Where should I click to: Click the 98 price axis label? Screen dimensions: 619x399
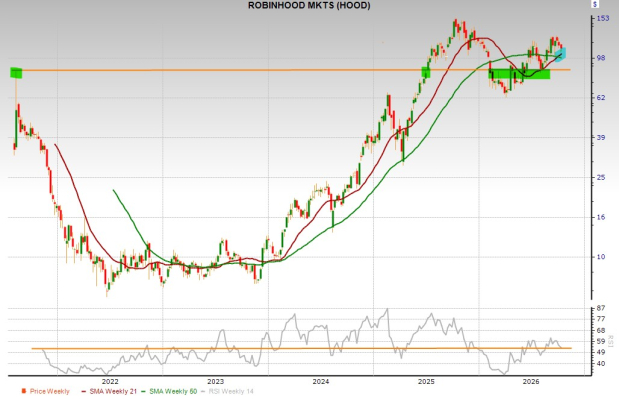pos(601,58)
